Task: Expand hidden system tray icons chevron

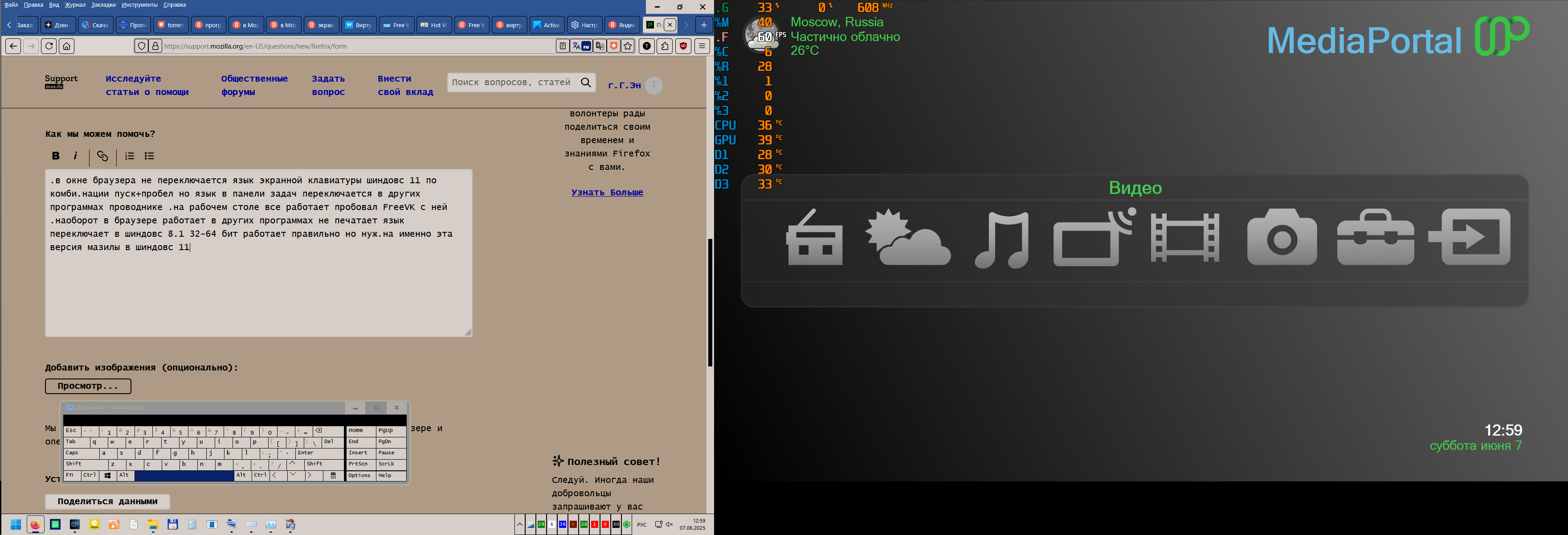Action: (x=519, y=524)
